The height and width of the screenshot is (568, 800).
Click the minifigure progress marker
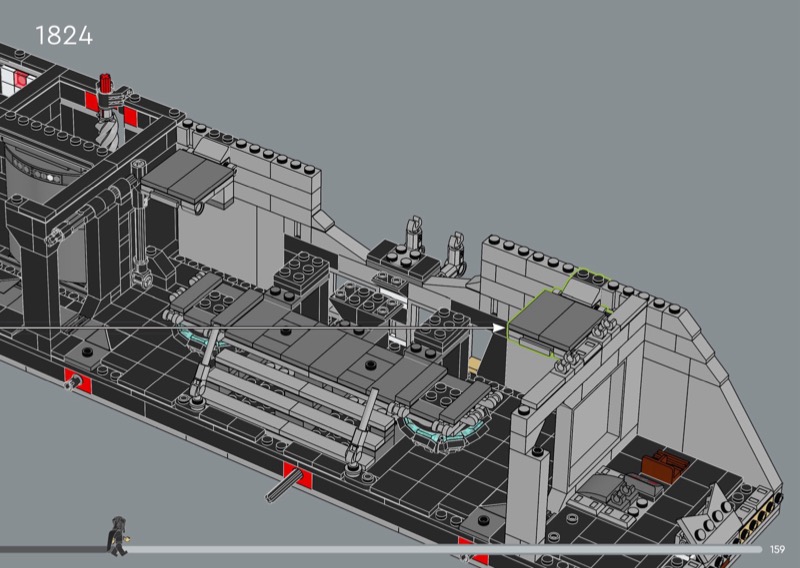click(118, 534)
